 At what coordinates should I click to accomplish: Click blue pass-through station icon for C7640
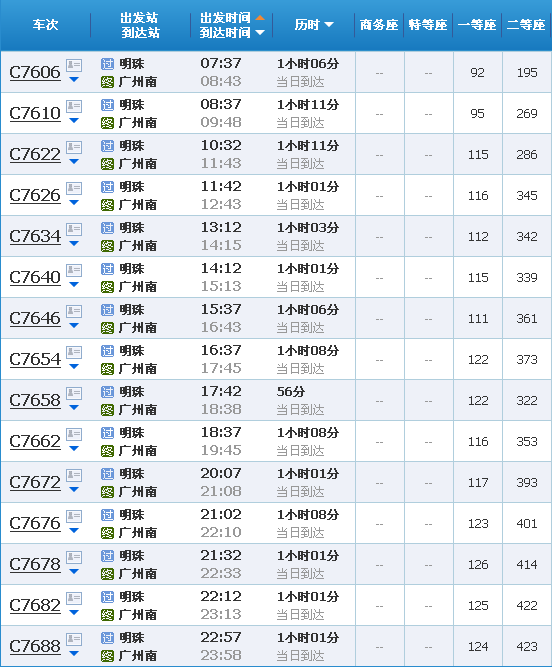pos(107,269)
